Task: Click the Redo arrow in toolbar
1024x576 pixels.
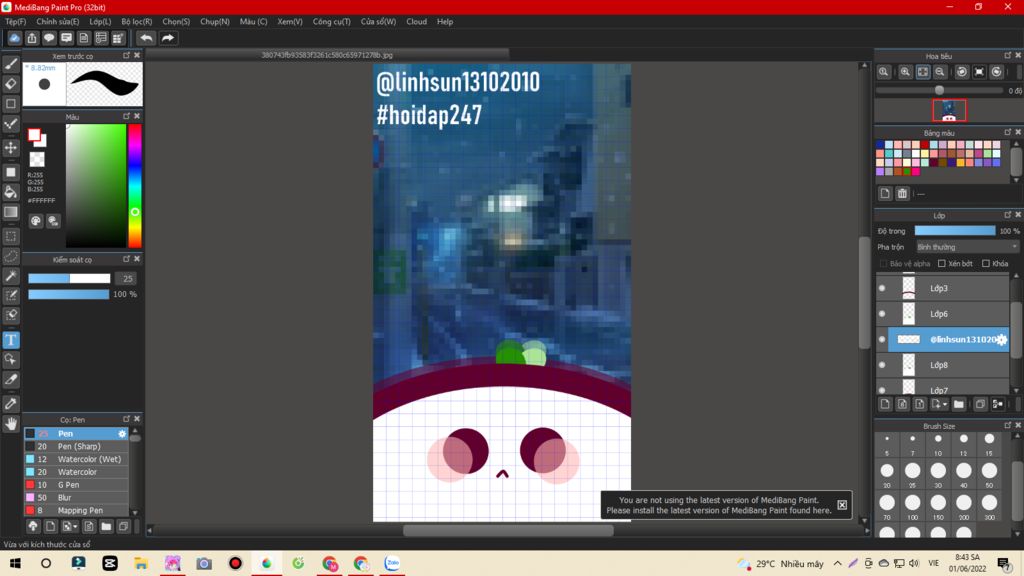Action: 168,38
